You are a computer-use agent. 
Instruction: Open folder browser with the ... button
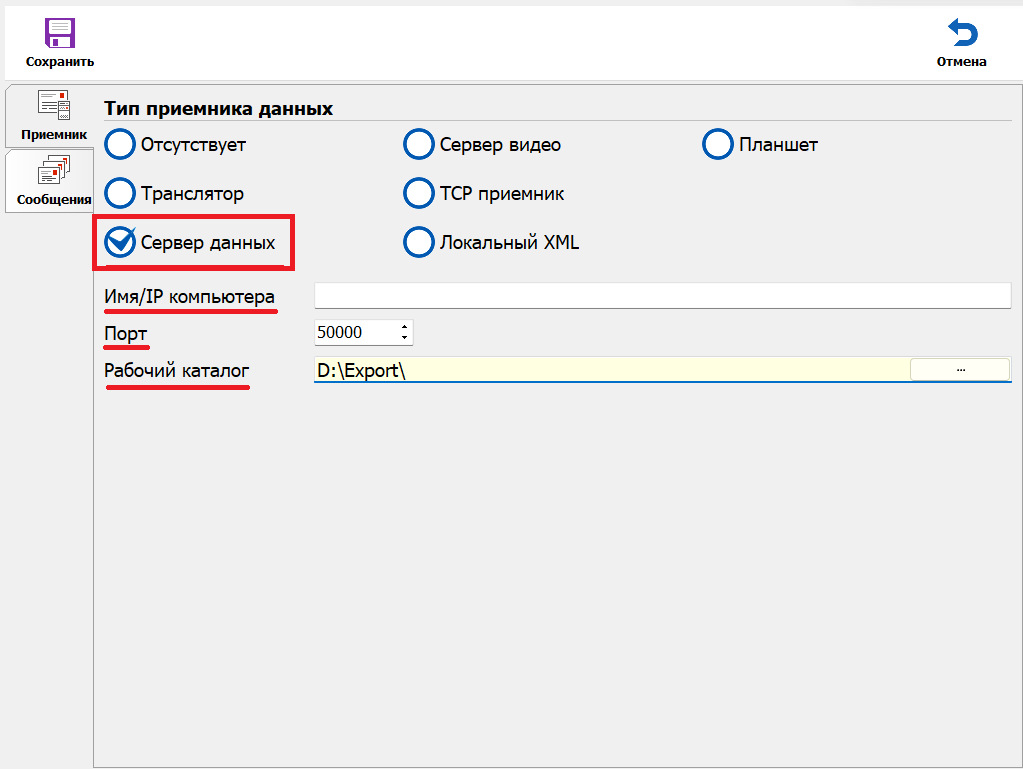click(x=959, y=369)
